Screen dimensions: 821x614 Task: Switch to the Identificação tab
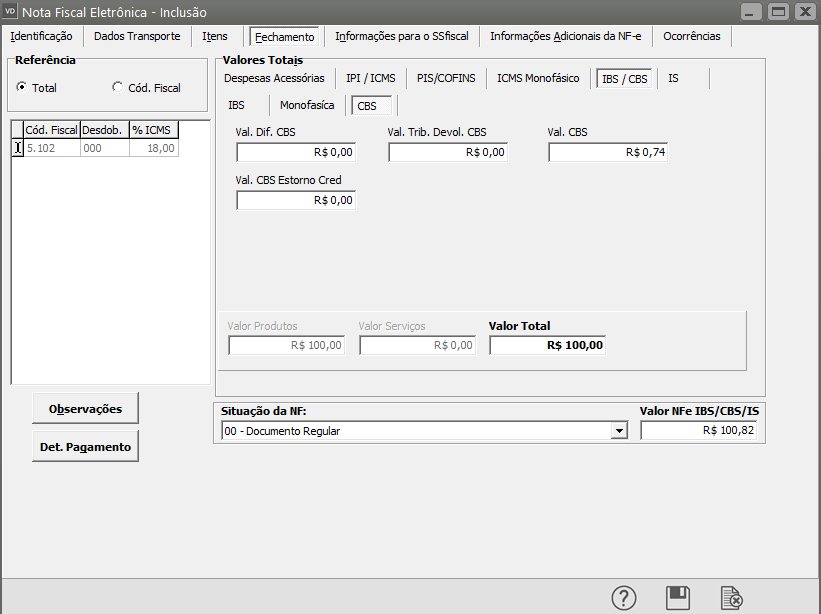click(x=41, y=36)
